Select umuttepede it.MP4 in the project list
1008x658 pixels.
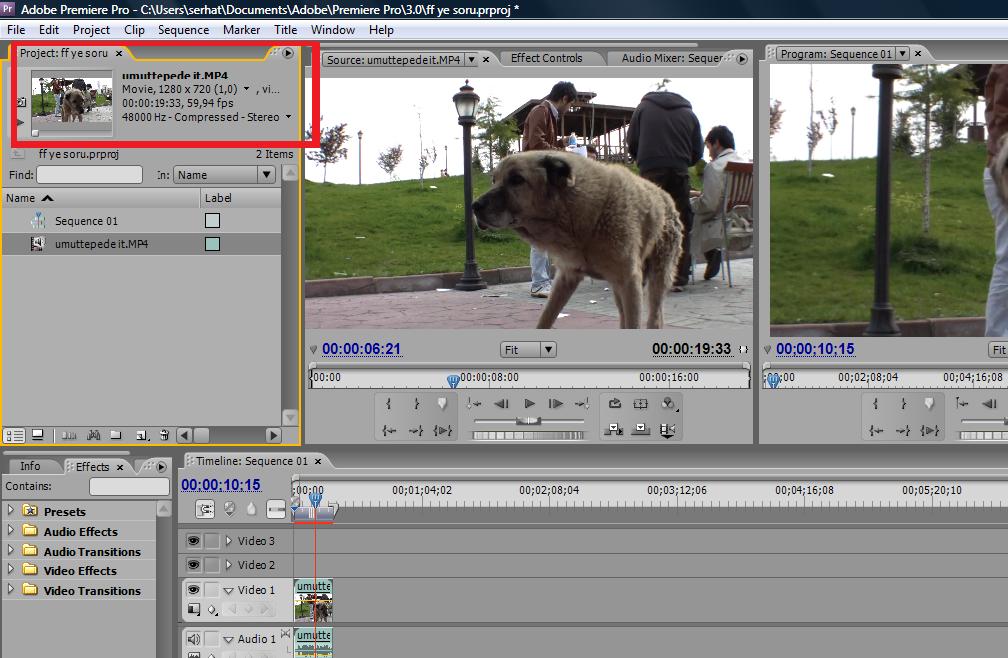(101, 244)
